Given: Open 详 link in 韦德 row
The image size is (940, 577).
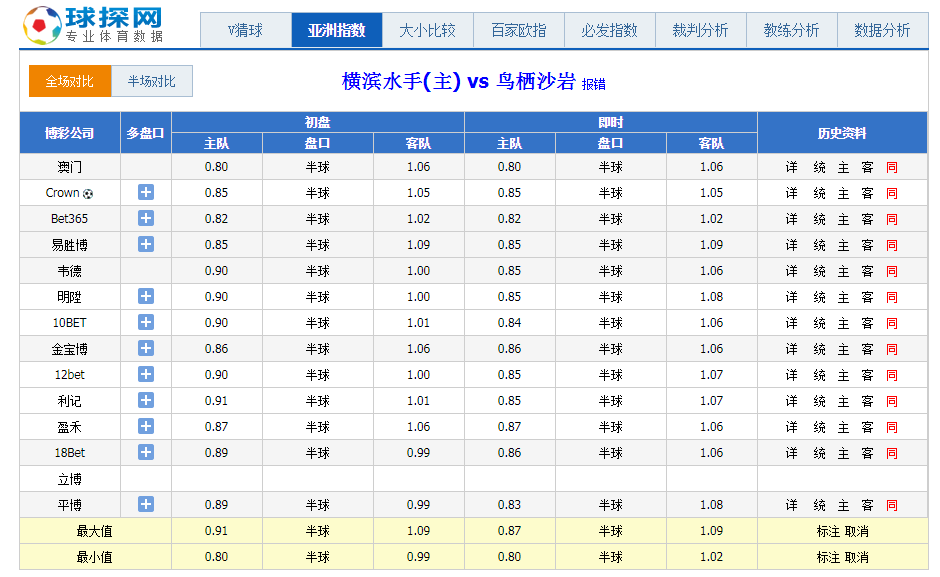Looking at the screenshot, I should pos(791,271).
